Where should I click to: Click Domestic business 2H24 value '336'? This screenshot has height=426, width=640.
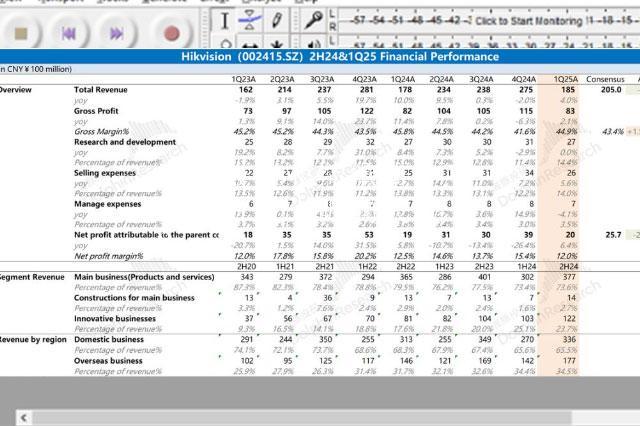click(x=569, y=339)
